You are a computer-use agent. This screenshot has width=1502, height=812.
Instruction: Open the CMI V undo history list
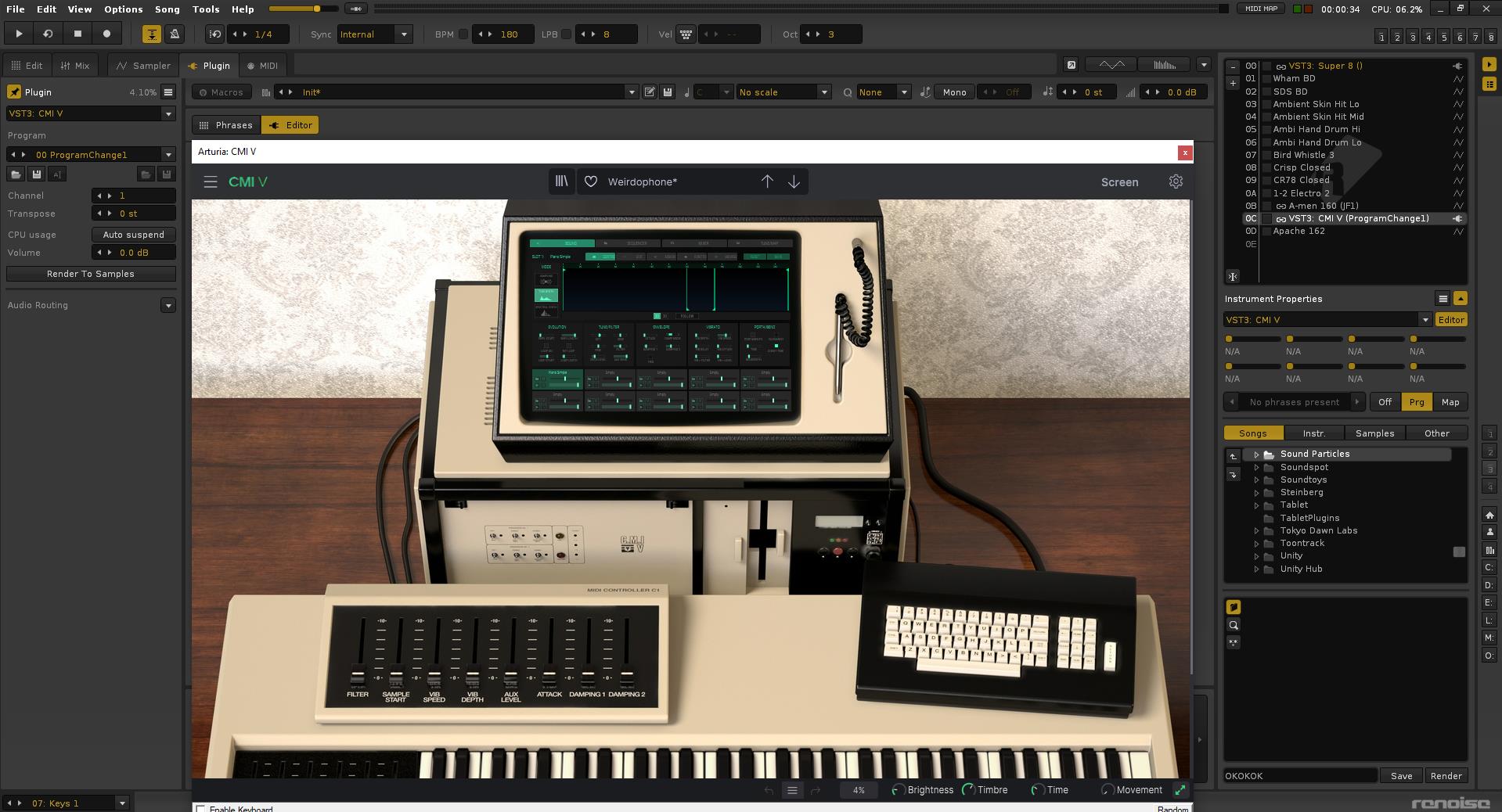click(x=792, y=790)
